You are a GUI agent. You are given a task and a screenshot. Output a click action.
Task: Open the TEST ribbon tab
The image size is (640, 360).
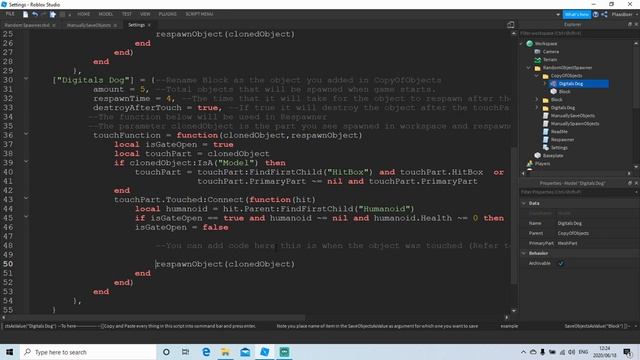[127, 14]
